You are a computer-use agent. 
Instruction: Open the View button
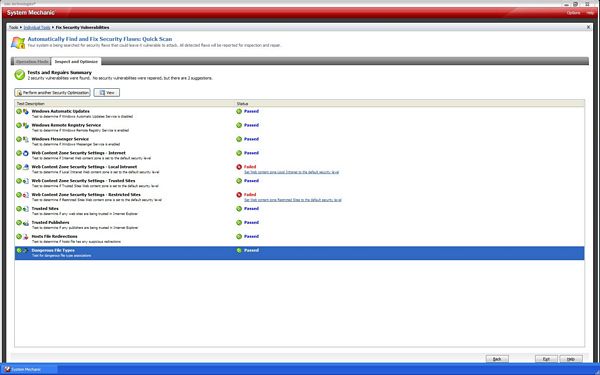[107, 93]
